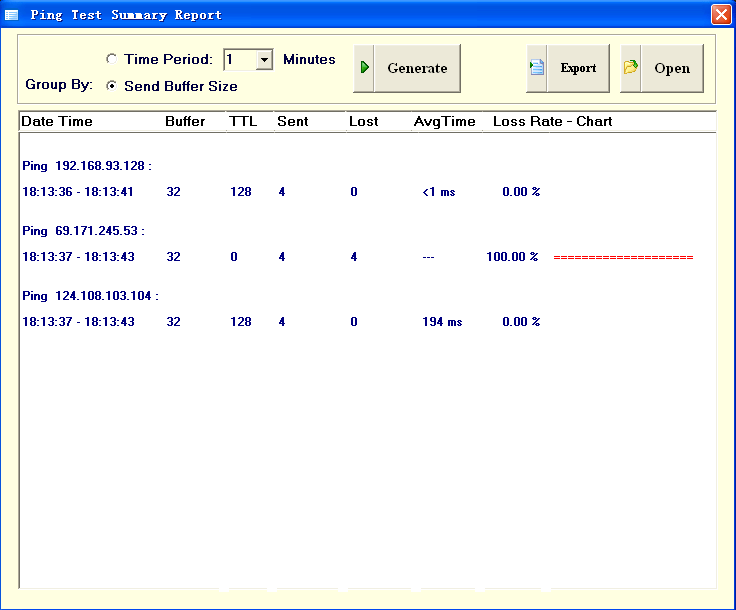Click the Time Period value field showing 1
This screenshot has width=736, height=610.
240,60
